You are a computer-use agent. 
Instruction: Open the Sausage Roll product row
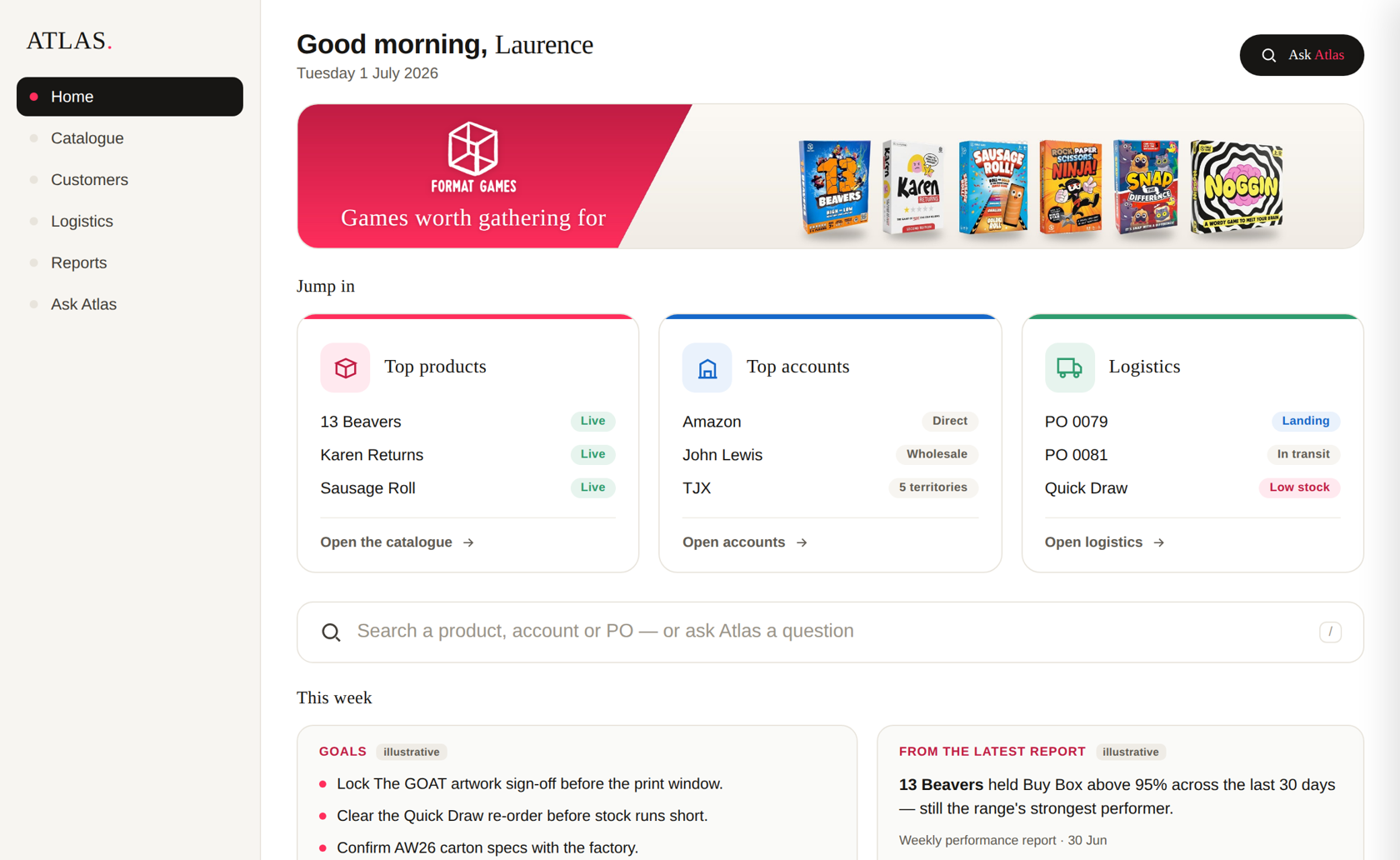tap(467, 488)
